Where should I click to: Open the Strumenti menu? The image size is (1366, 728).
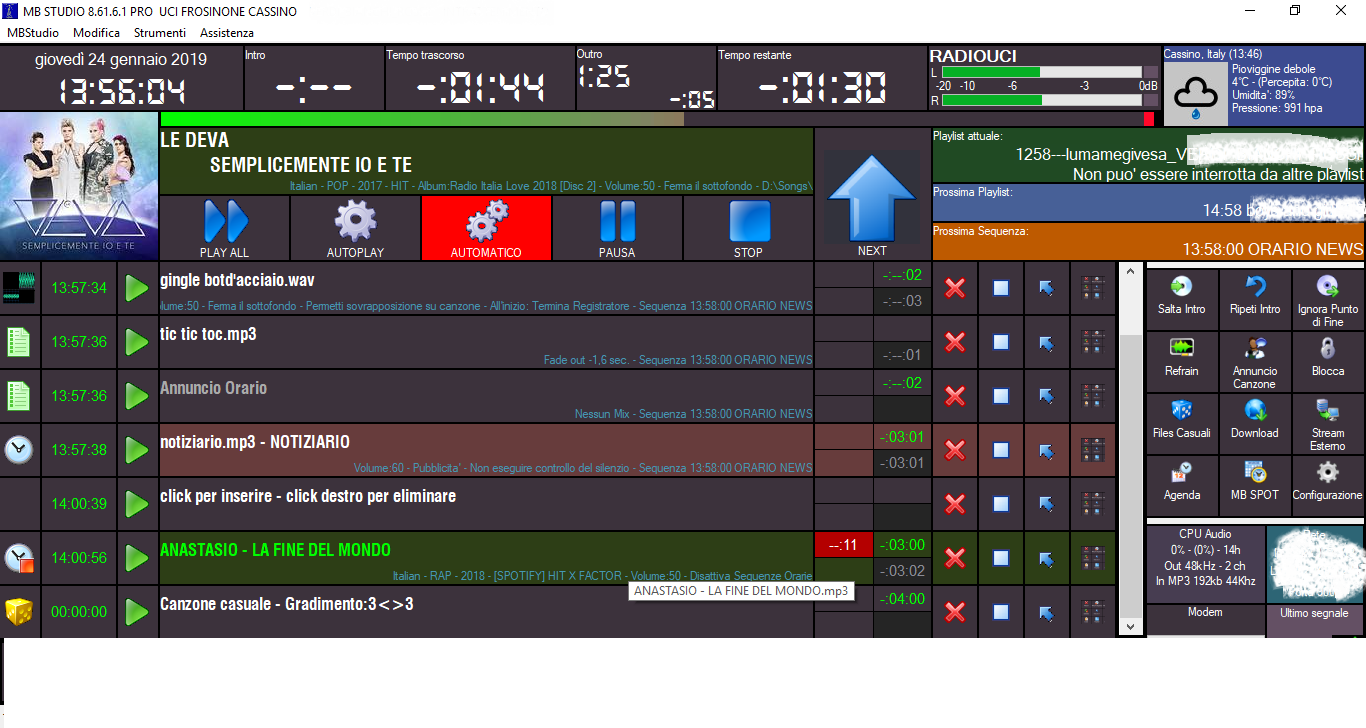click(x=160, y=33)
